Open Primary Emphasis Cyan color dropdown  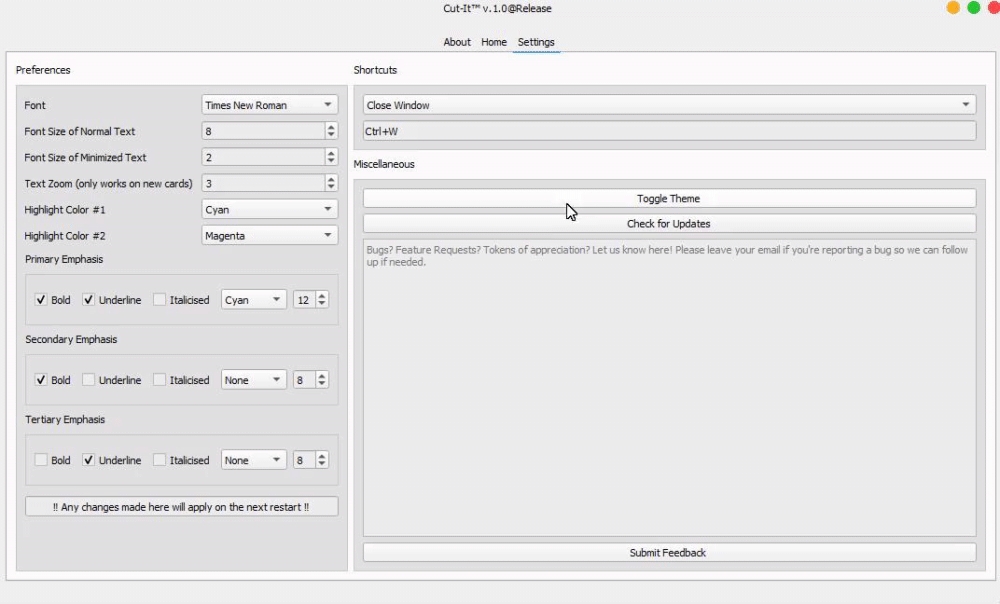pos(253,300)
